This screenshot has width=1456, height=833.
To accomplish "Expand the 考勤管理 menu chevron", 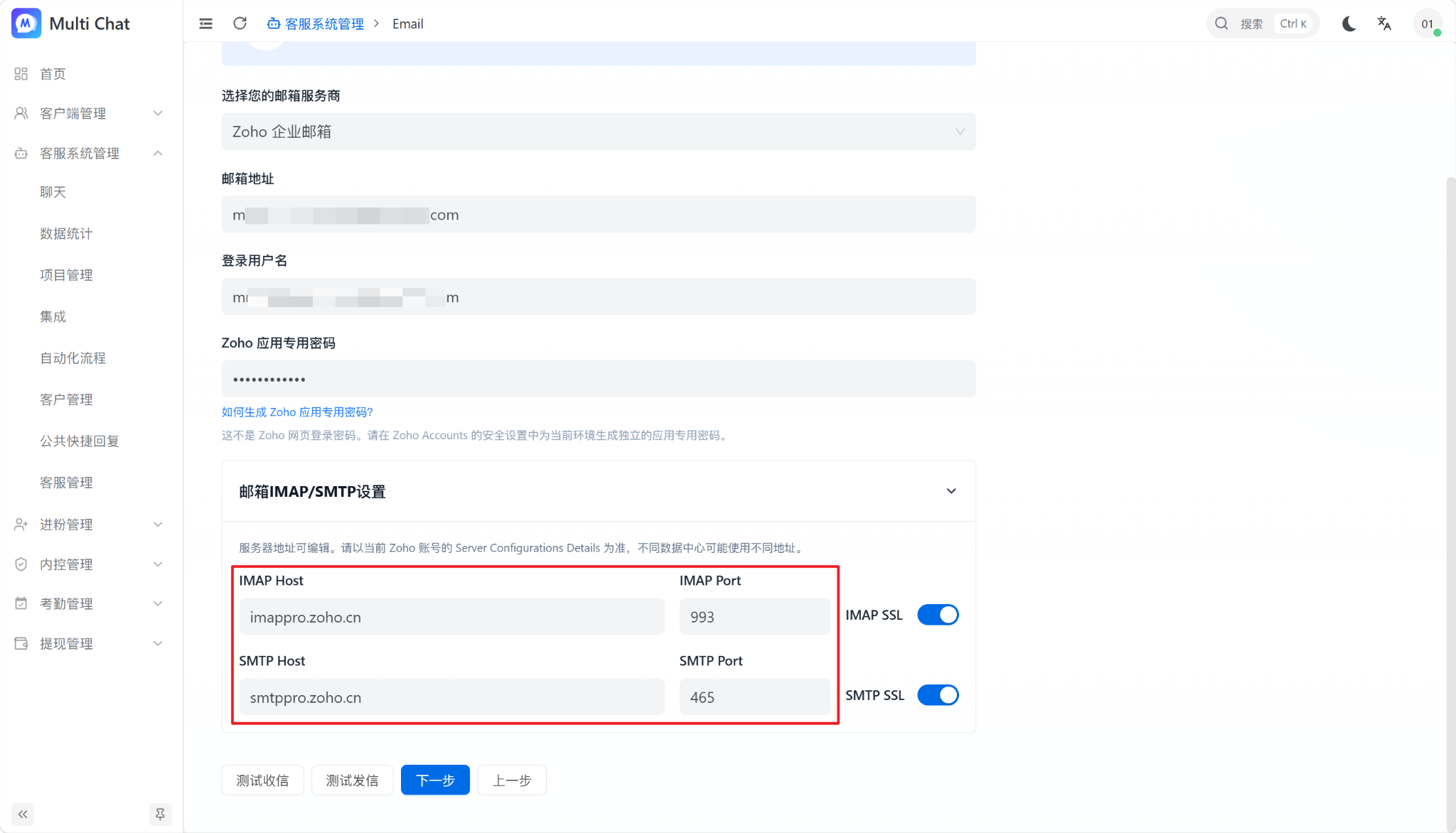I will (x=158, y=603).
